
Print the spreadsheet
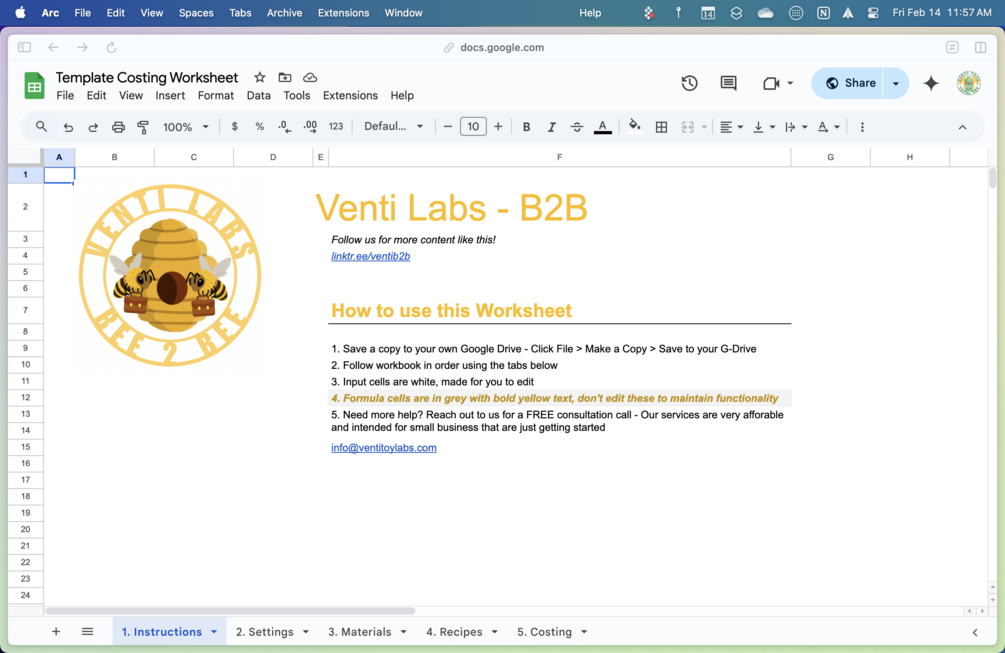[x=118, y=127]
